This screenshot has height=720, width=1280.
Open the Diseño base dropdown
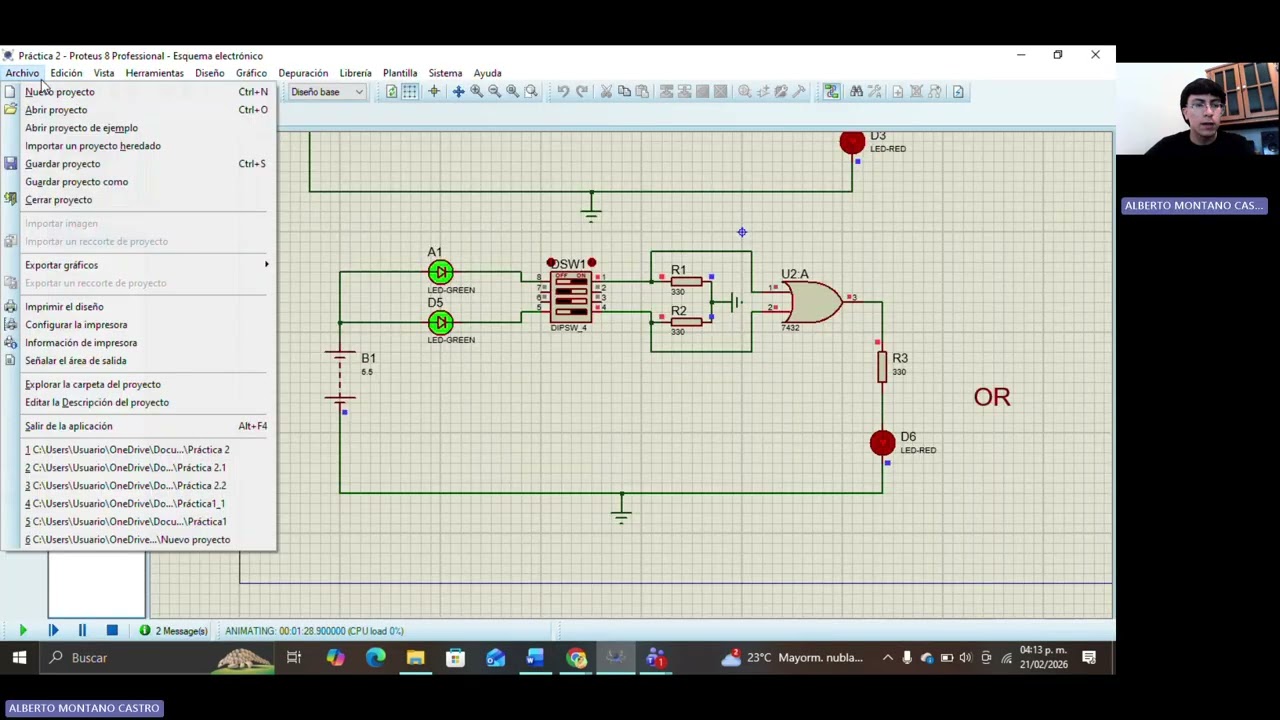(x=327, y=92)
